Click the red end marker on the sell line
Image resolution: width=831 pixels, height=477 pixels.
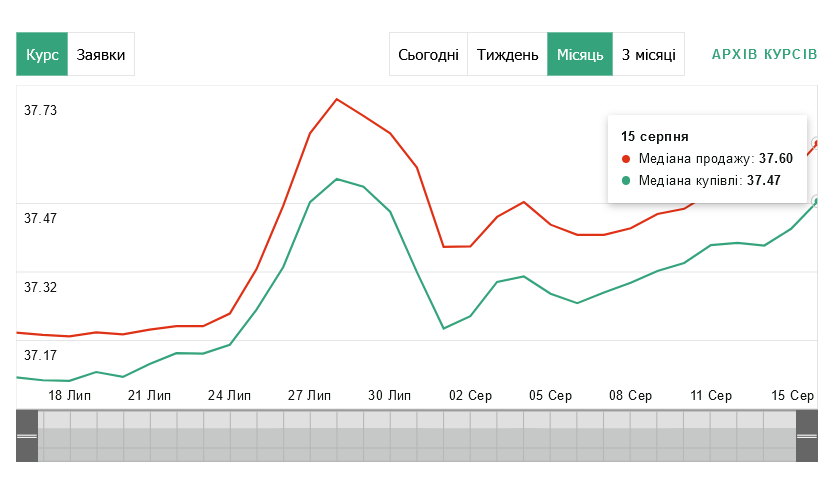click(x=817, y=143)
